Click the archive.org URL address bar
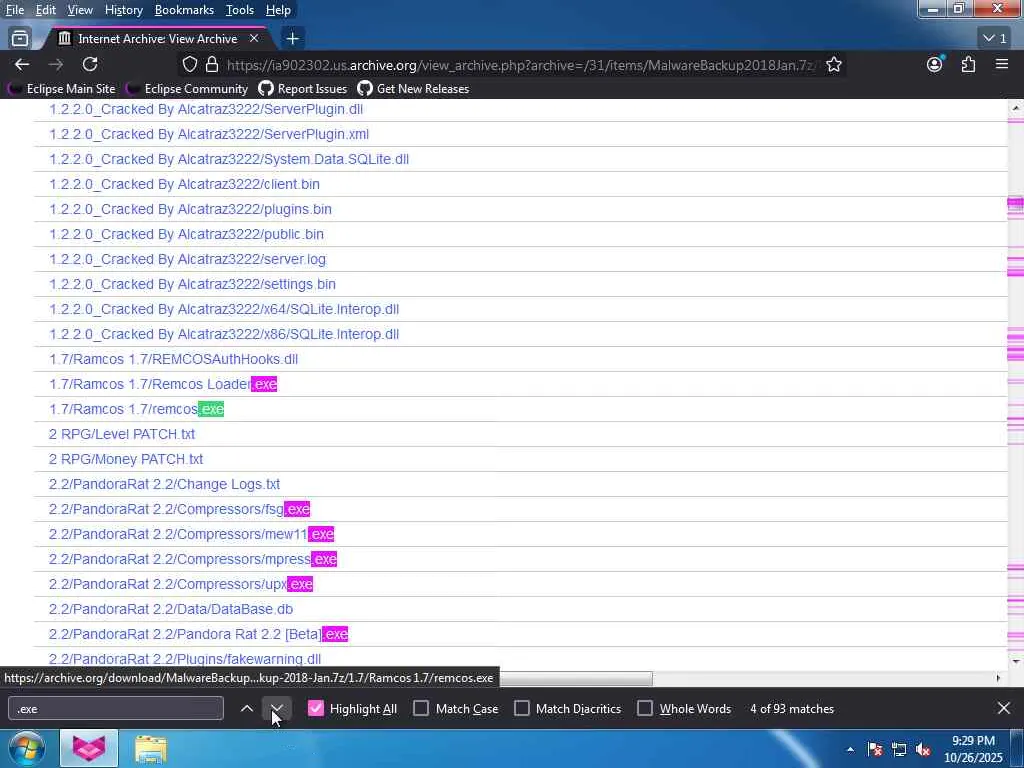This screenshot has height=768, width=1024. [520, 65]
